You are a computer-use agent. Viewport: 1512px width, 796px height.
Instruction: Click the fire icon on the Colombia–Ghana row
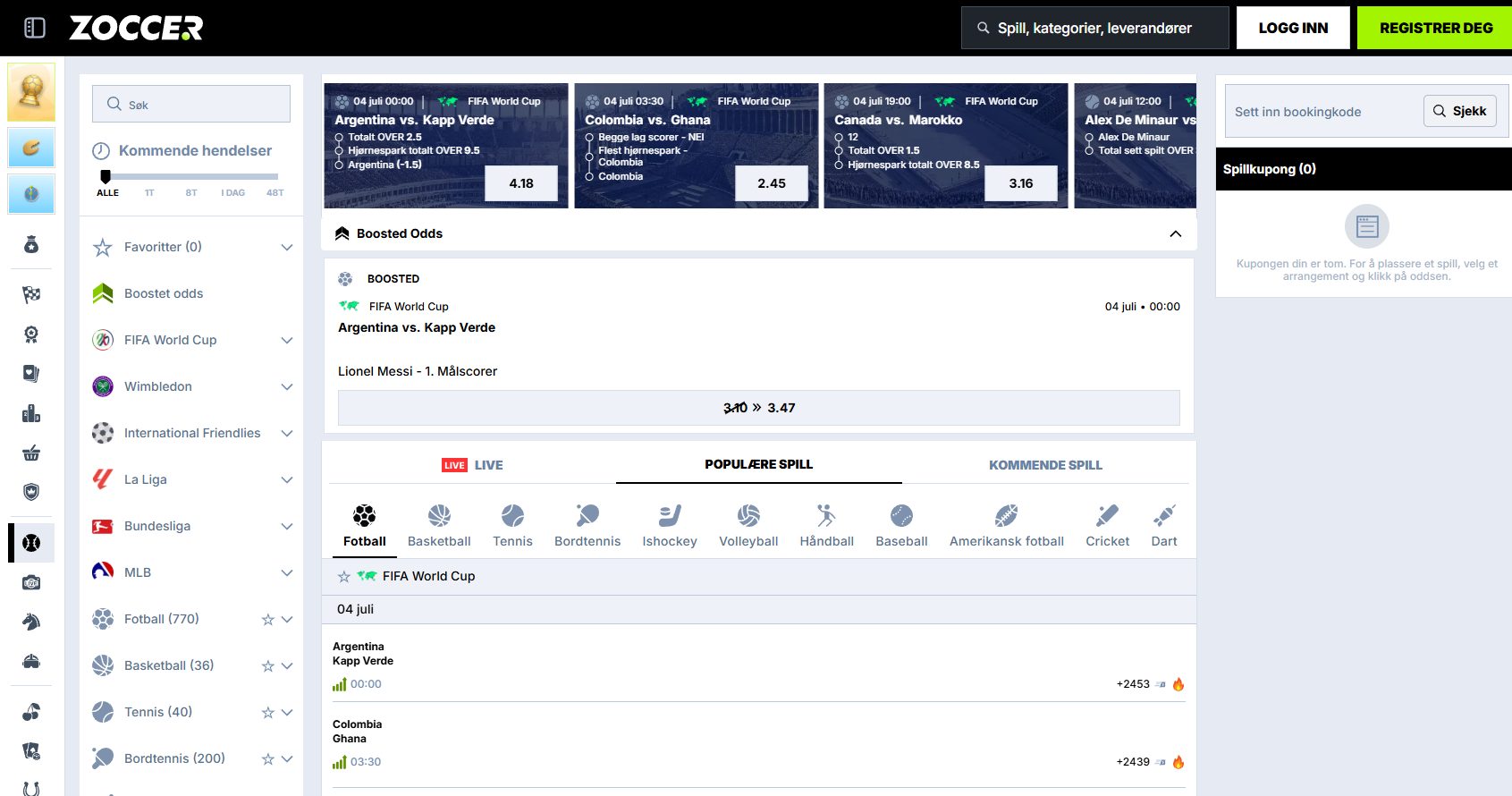[x=1178, y=762]
